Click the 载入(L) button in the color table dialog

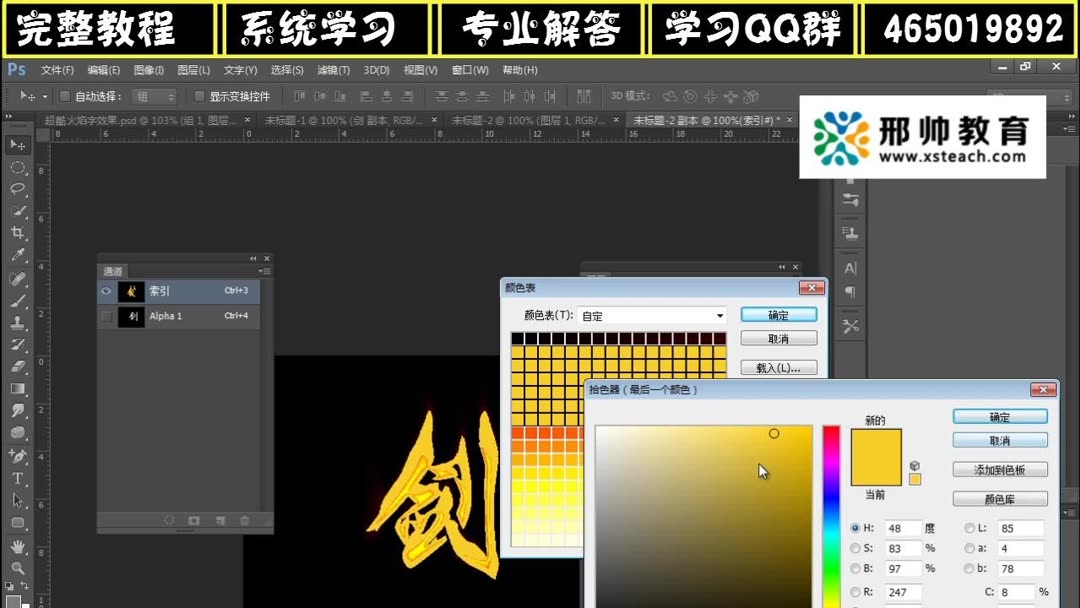click(779, 367)
